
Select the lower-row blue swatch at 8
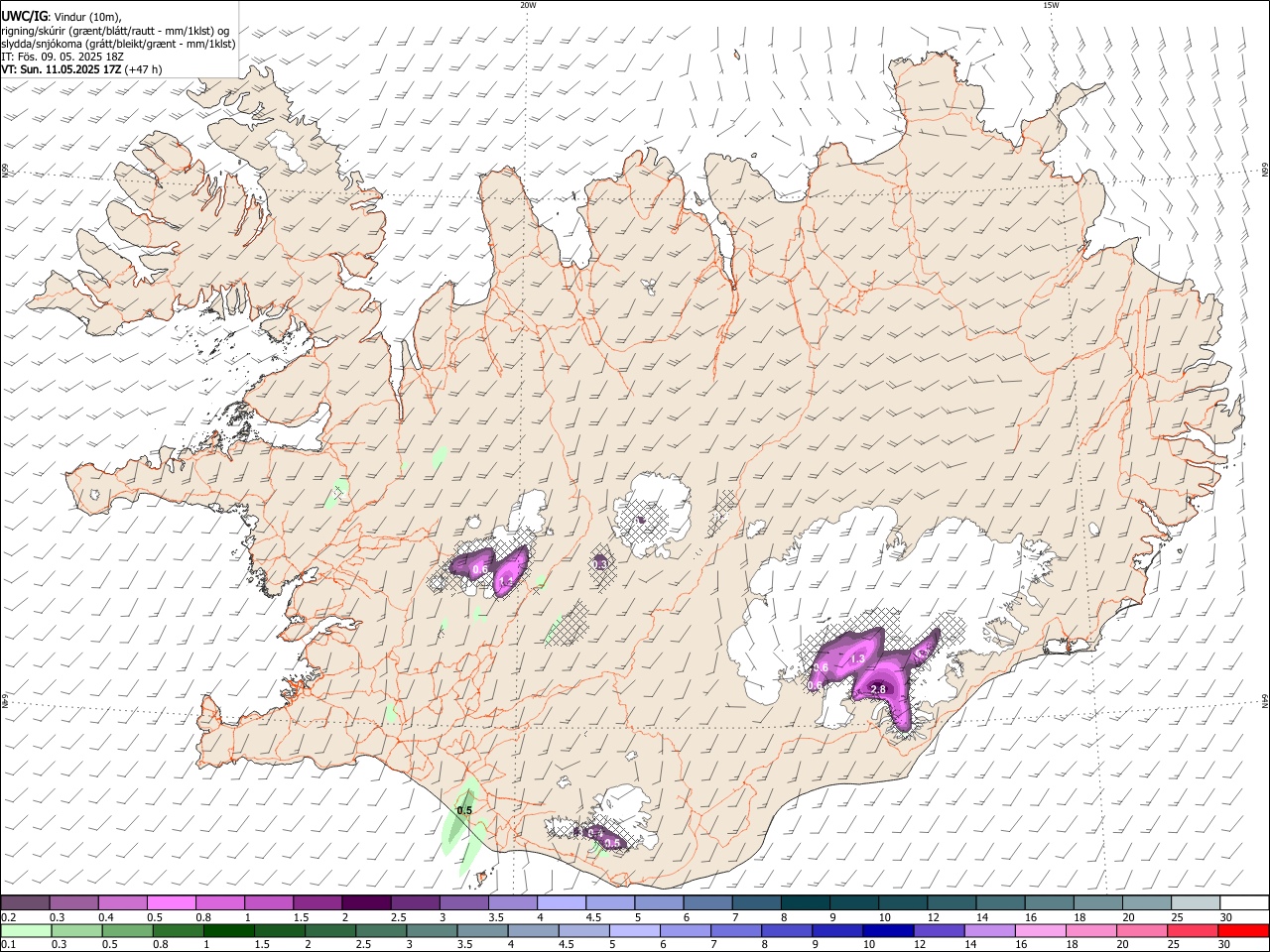787,930
